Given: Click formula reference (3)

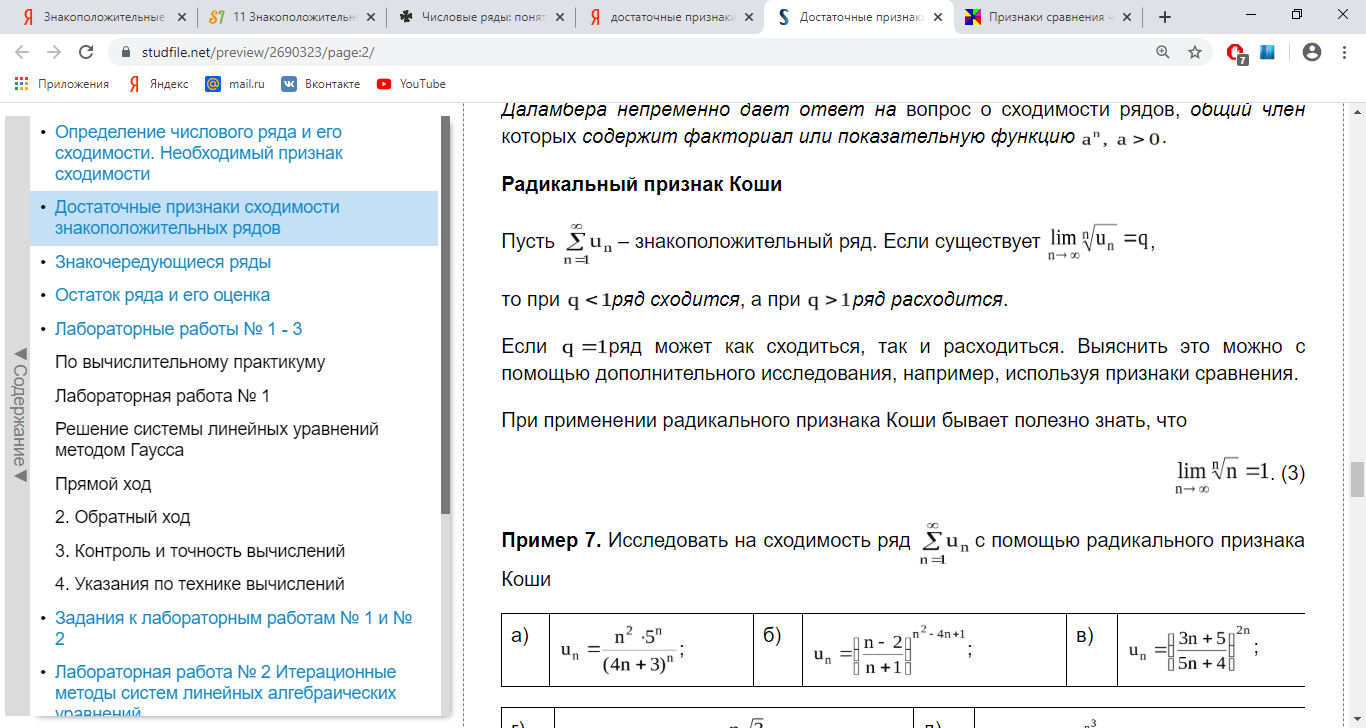Looking at the screenshot, I should coord(1294,474).
